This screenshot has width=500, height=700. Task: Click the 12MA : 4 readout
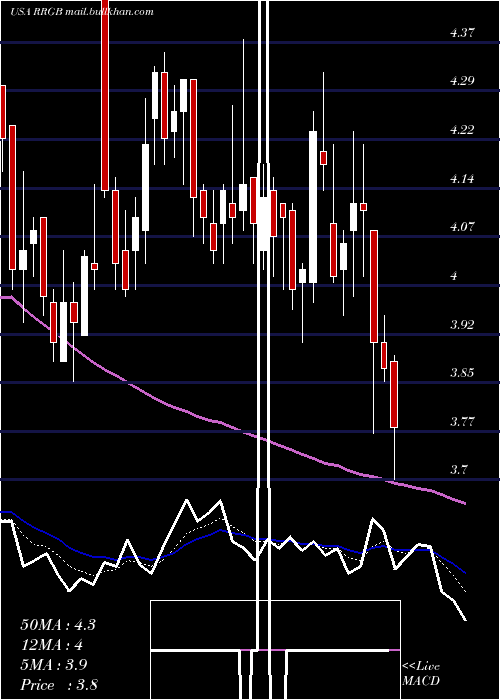pos(52,645)
